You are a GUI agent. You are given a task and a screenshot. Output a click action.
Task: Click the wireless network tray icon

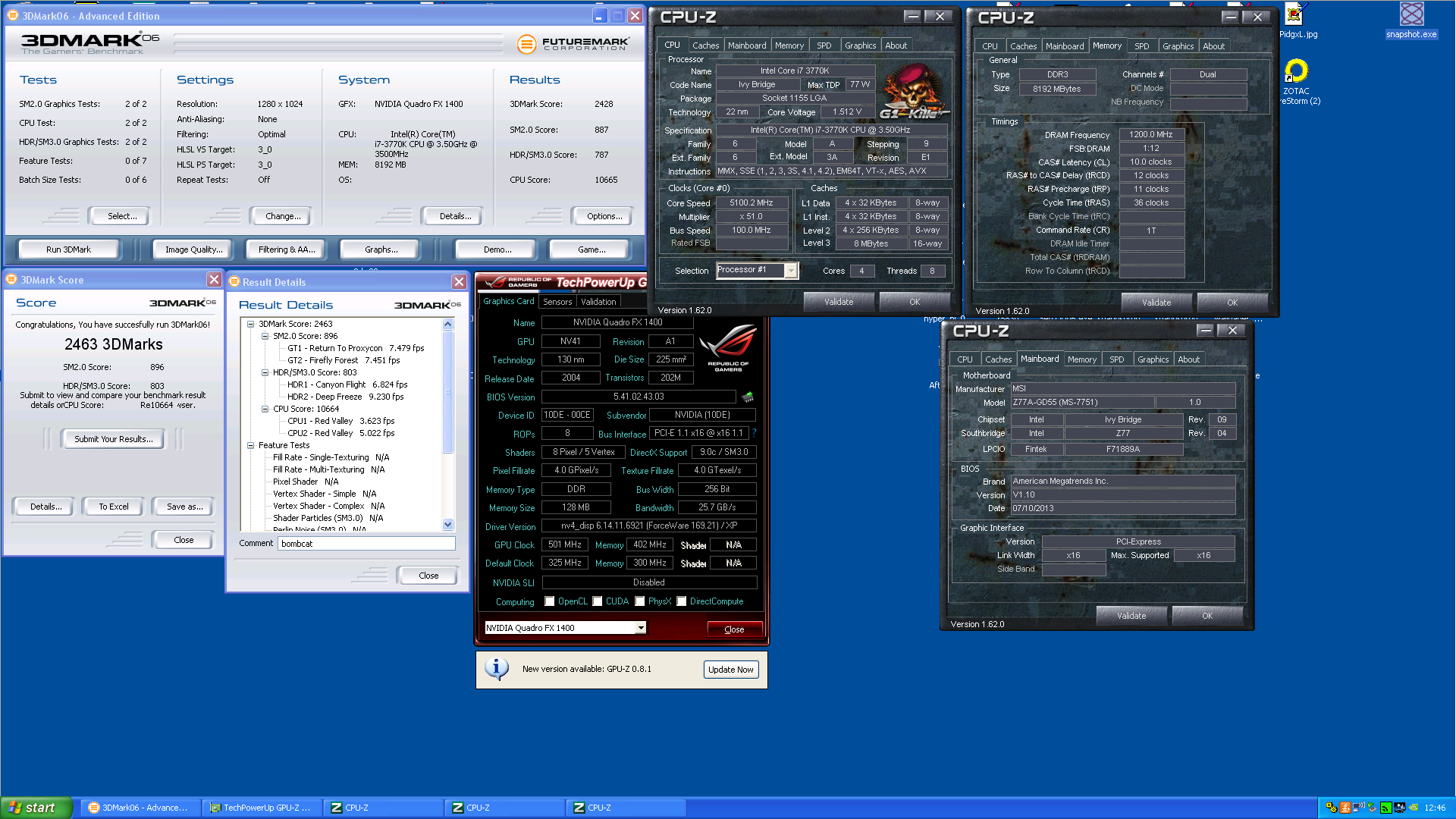point(1358,808)
